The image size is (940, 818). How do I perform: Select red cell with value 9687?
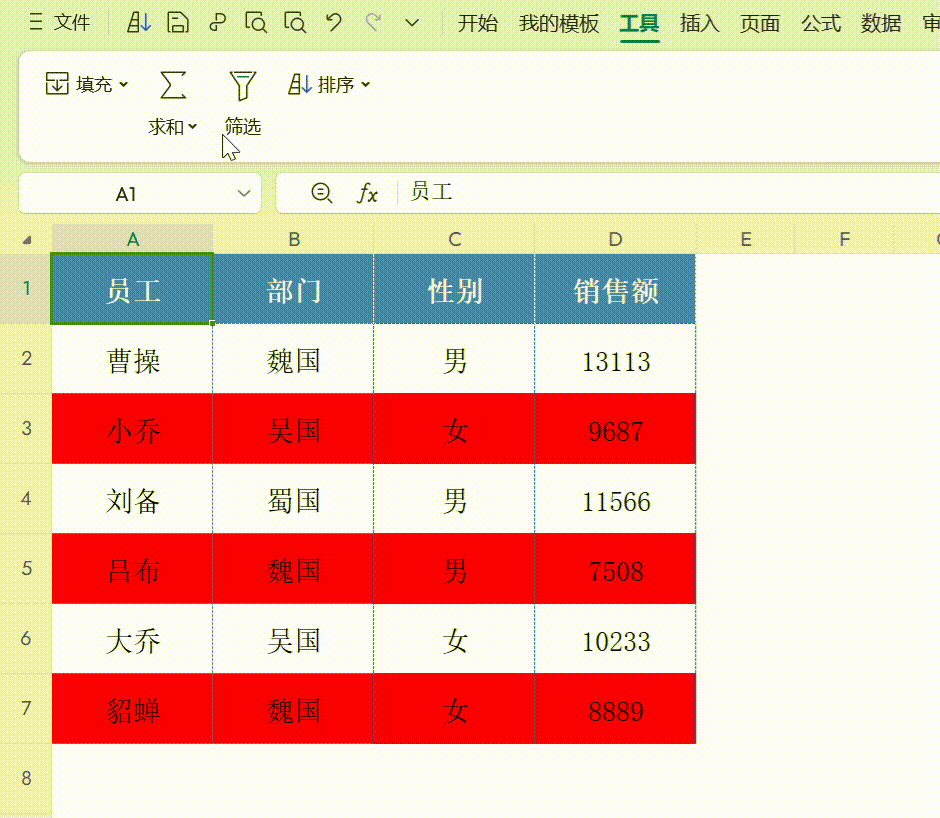point(615,429)
